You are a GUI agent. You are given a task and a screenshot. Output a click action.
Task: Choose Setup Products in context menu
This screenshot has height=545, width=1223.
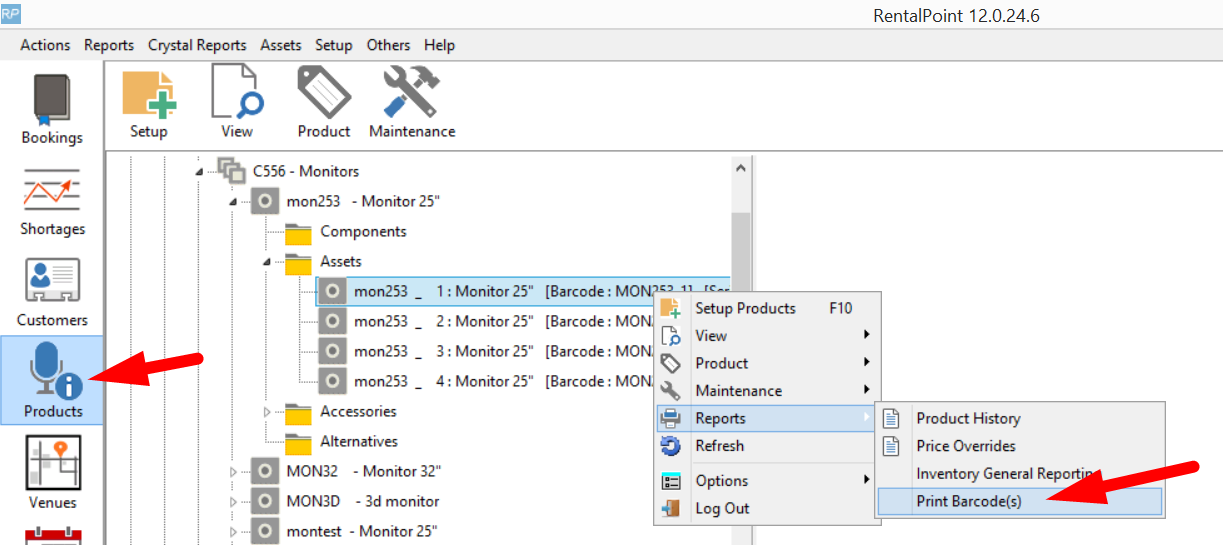coord(767,308)
